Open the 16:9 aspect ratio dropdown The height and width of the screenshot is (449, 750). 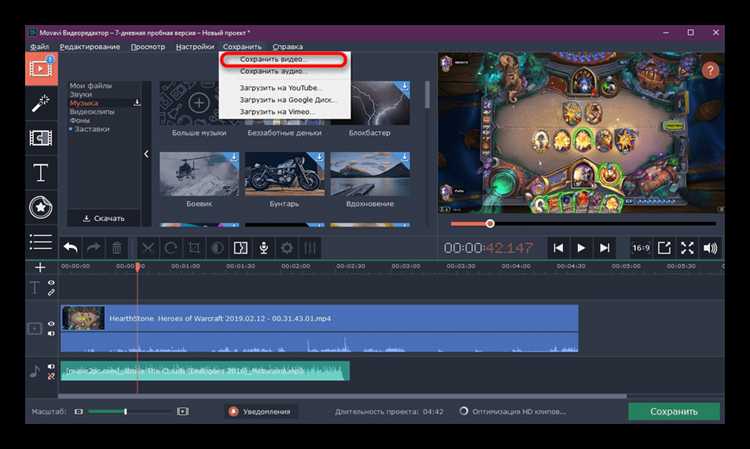point(641,248)
